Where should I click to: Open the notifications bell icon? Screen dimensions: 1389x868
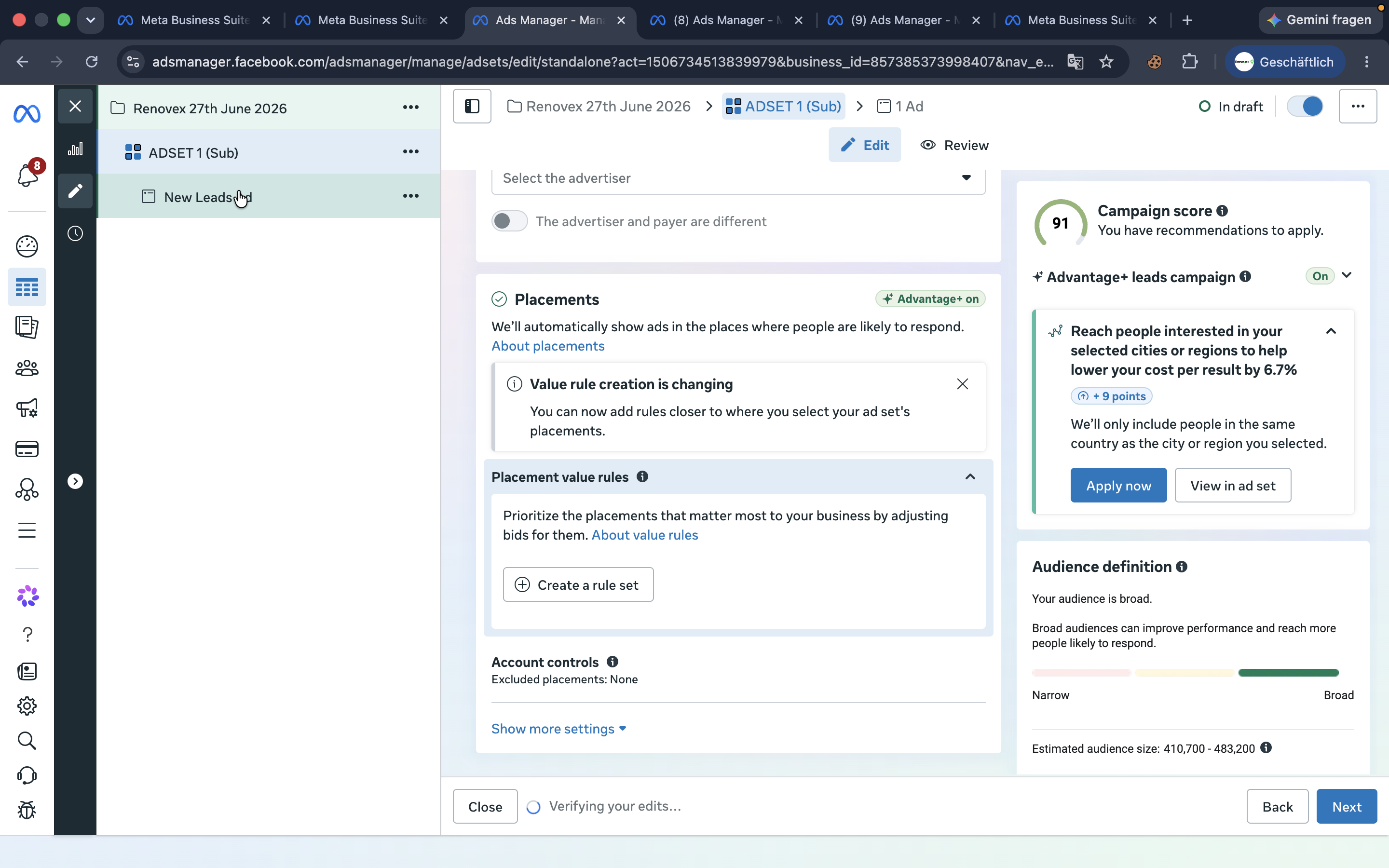27,175
